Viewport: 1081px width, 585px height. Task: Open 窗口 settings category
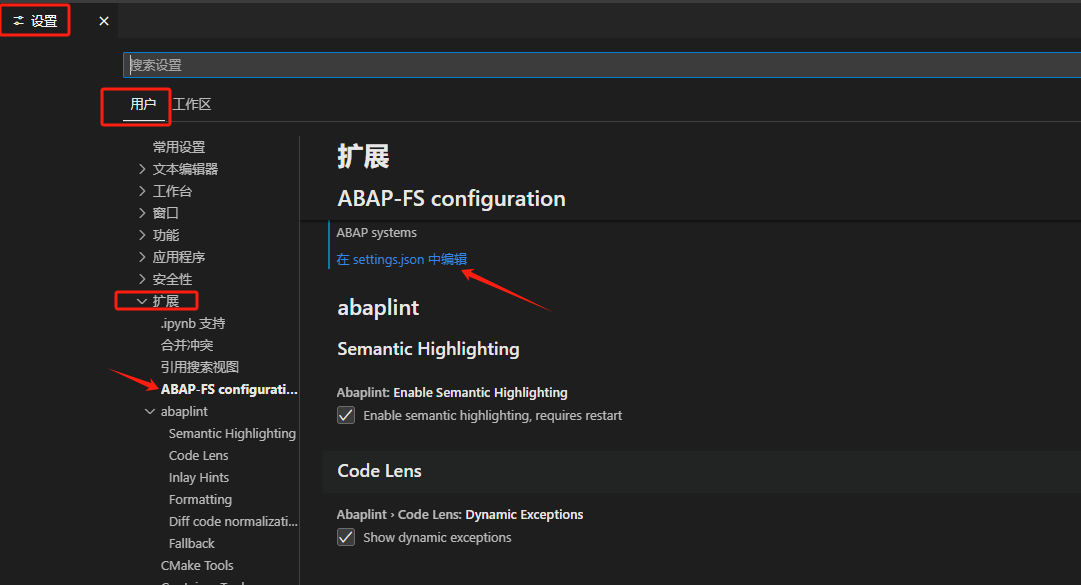(165, 213)
